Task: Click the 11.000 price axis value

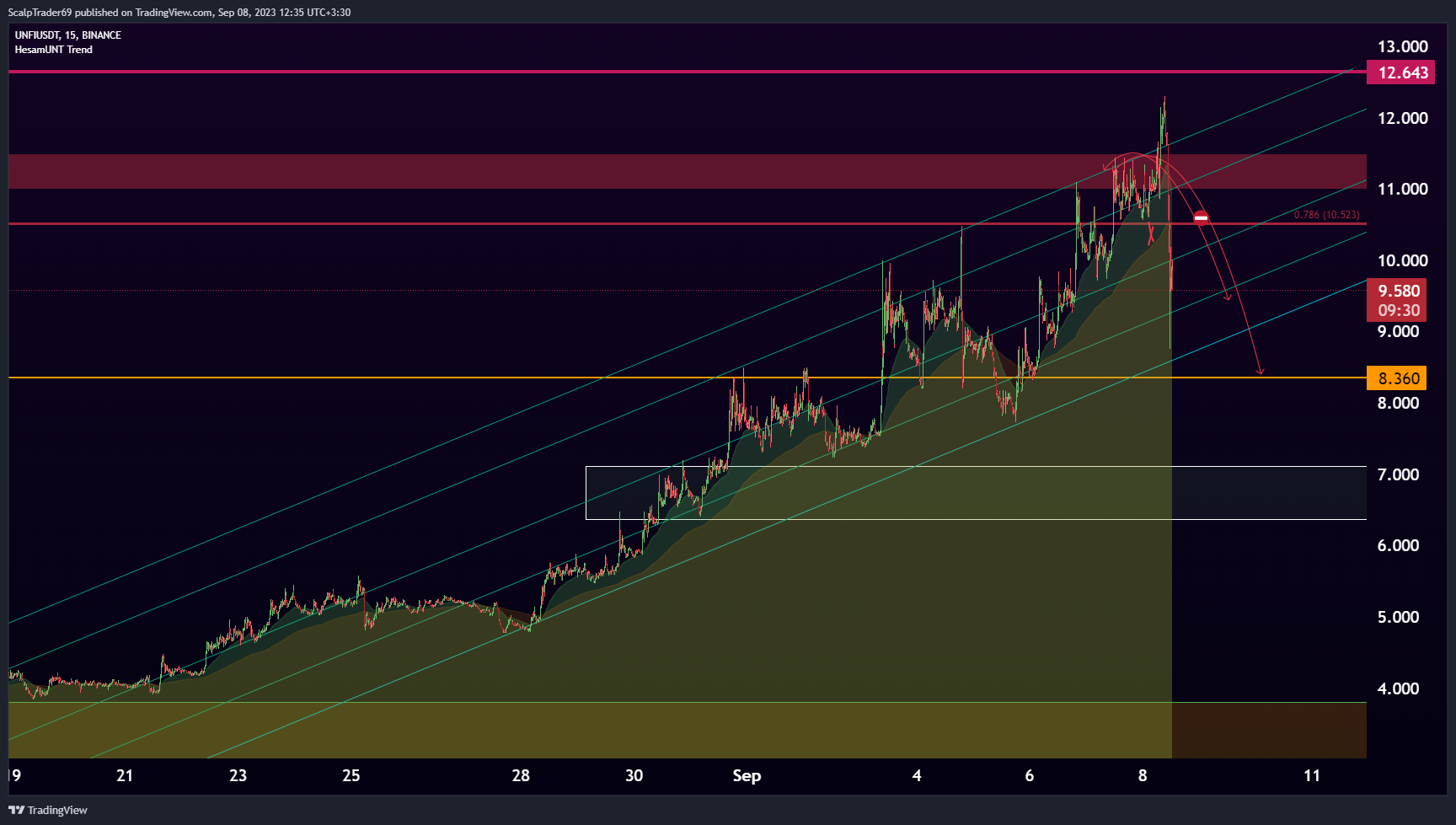Action: [1402, 189]
